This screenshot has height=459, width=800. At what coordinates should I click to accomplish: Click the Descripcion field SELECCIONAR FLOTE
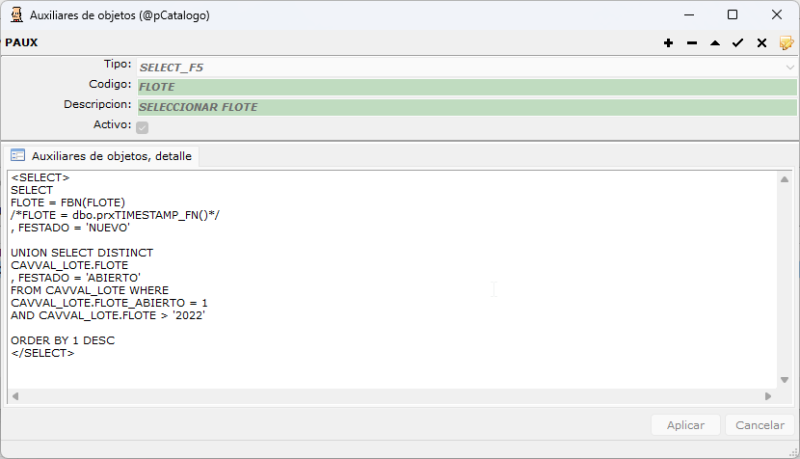pos(466,107)
